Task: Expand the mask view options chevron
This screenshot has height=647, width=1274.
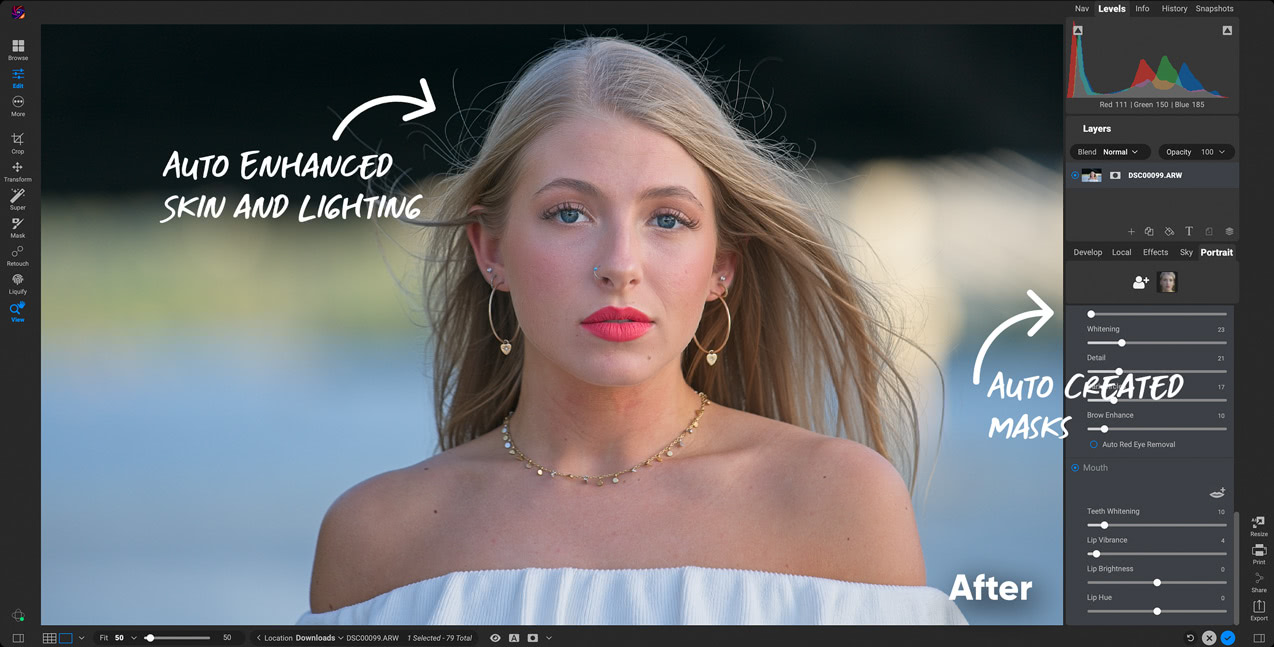Action: tap(549, 638)
